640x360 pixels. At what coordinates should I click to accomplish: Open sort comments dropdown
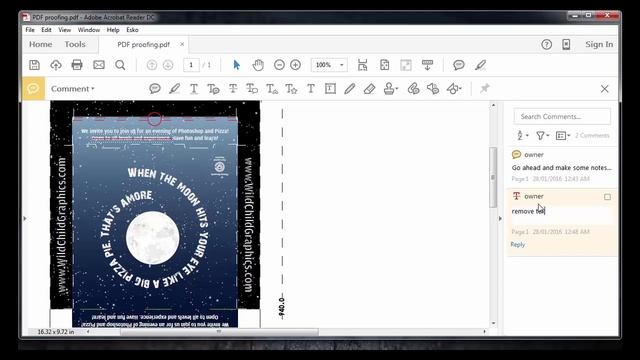tap(522, 135)
